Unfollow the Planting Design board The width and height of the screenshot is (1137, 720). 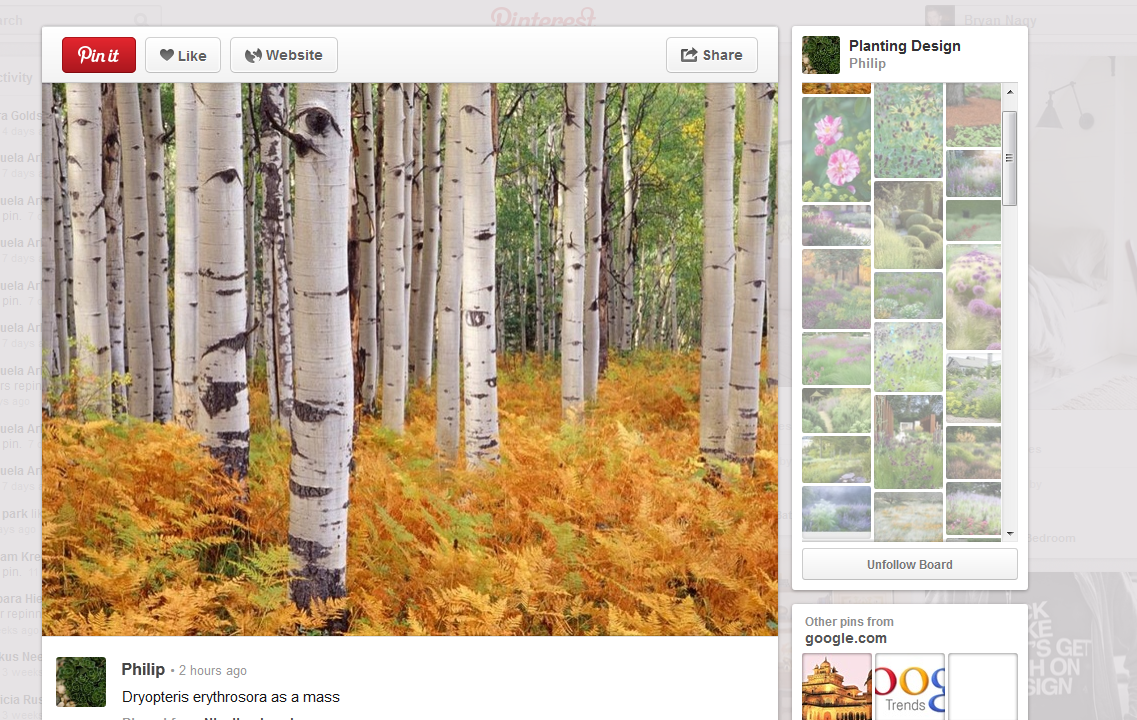[x=909, y=564]
